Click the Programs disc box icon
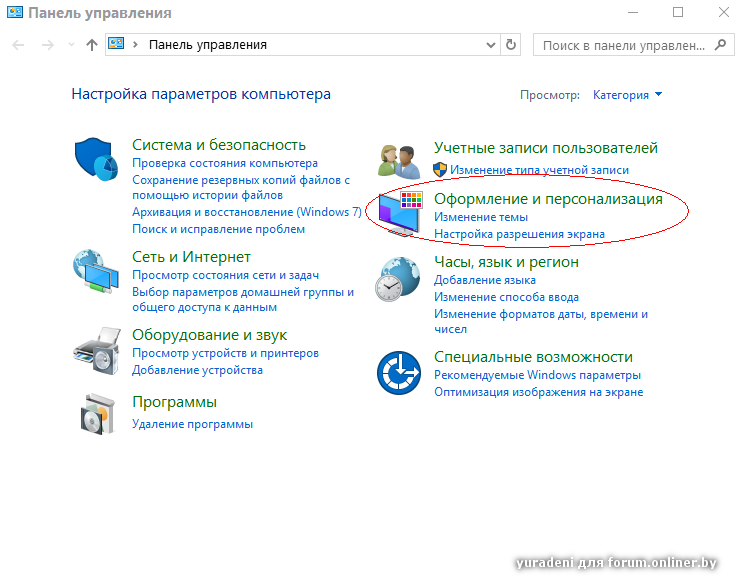739x586 pixels. click(x=98, y=414)
